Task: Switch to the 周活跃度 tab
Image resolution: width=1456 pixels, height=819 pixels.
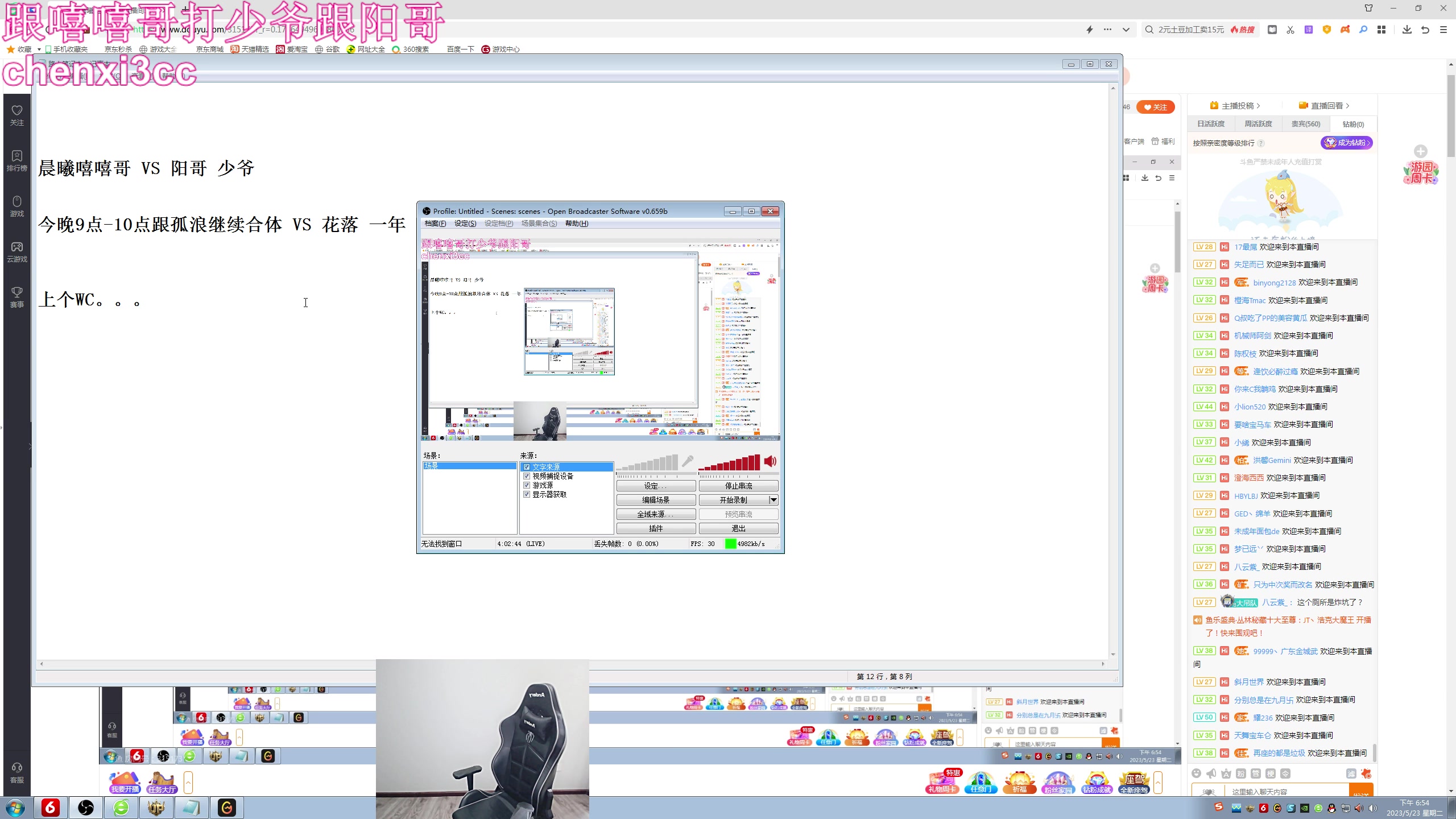Action: click(1258, 124)
